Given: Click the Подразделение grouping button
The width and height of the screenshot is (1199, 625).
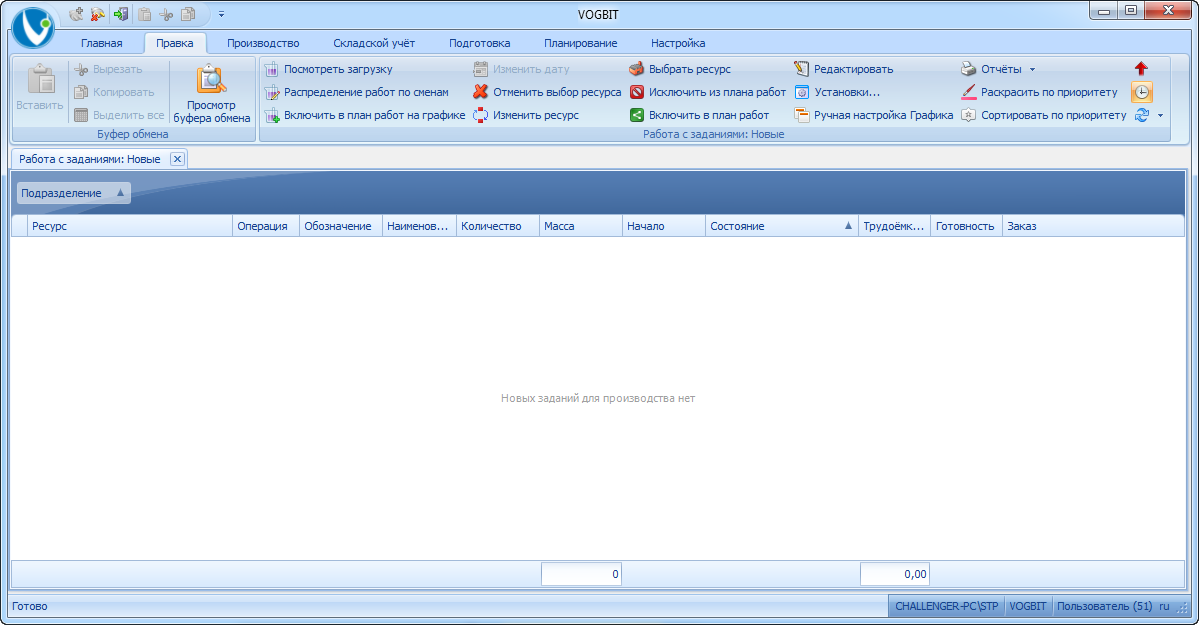Looking at the screenshot, I should [x=74, y=193].
